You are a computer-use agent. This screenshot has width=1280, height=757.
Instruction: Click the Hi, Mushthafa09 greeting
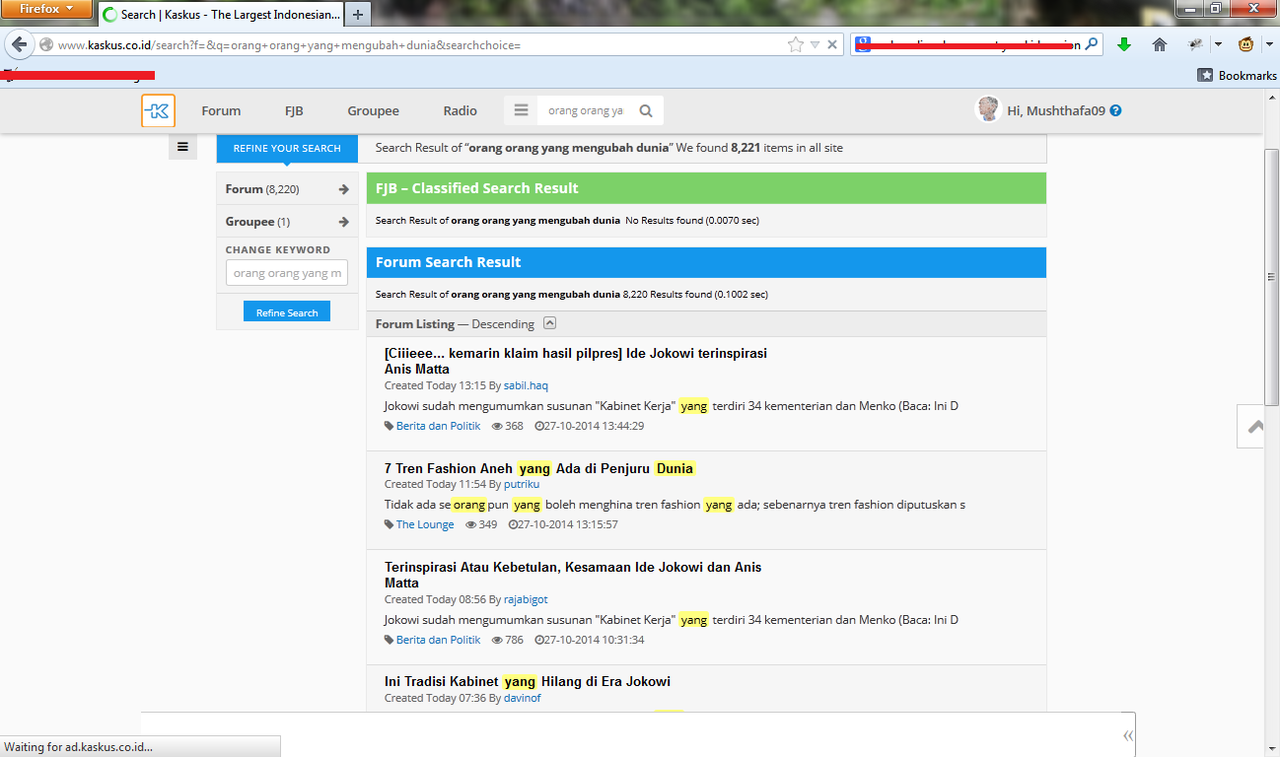tap(1056, 111)
